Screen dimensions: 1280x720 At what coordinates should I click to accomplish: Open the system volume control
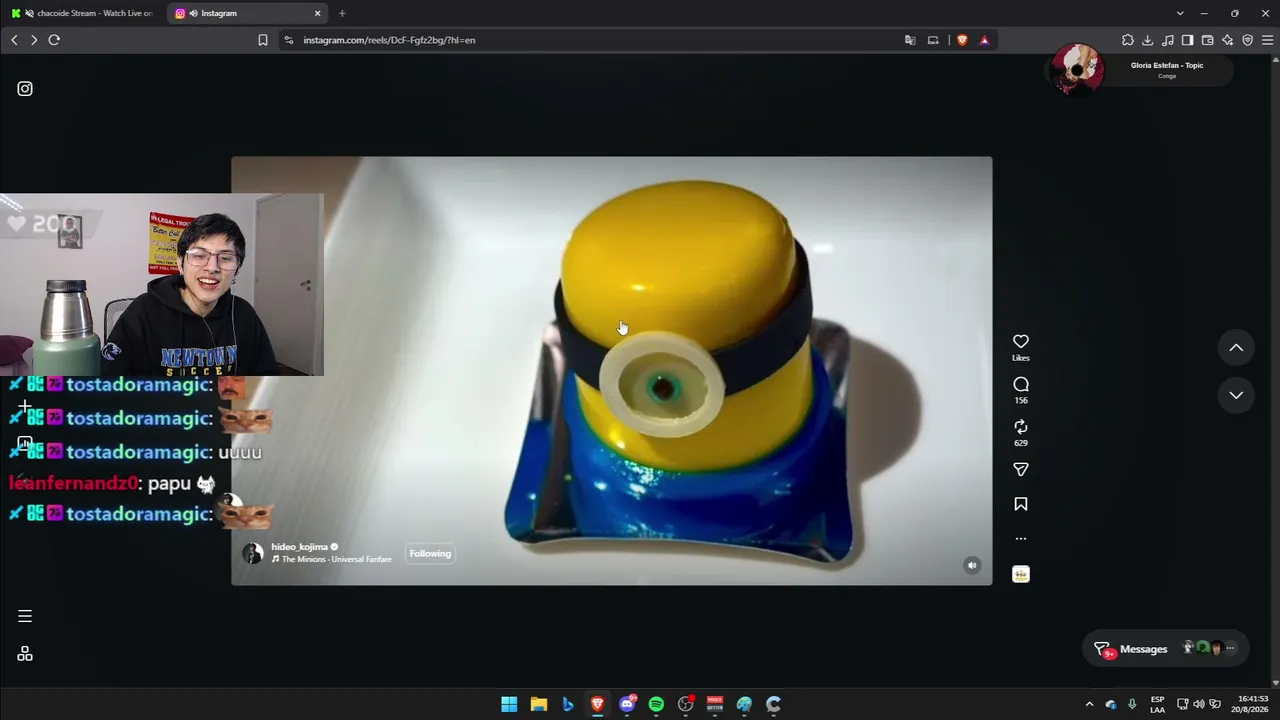coord(1199,704)
